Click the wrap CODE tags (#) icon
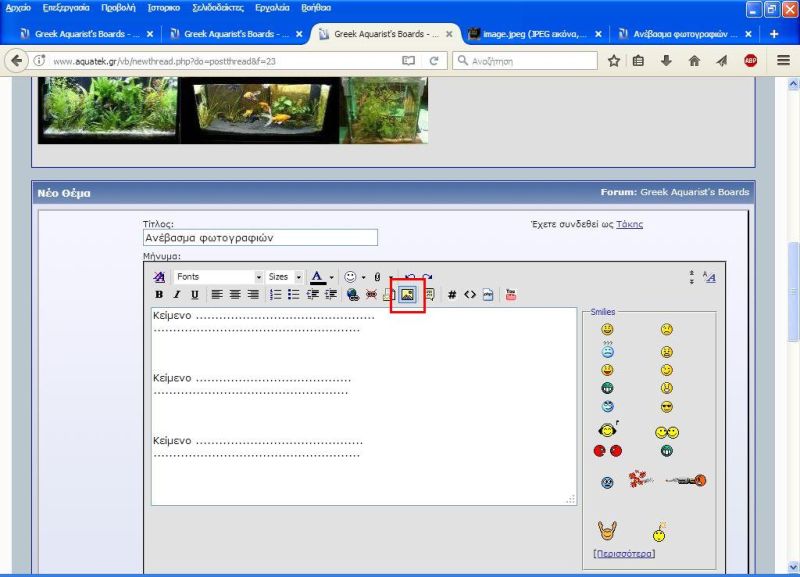800x577 pixels. point(452,295)
